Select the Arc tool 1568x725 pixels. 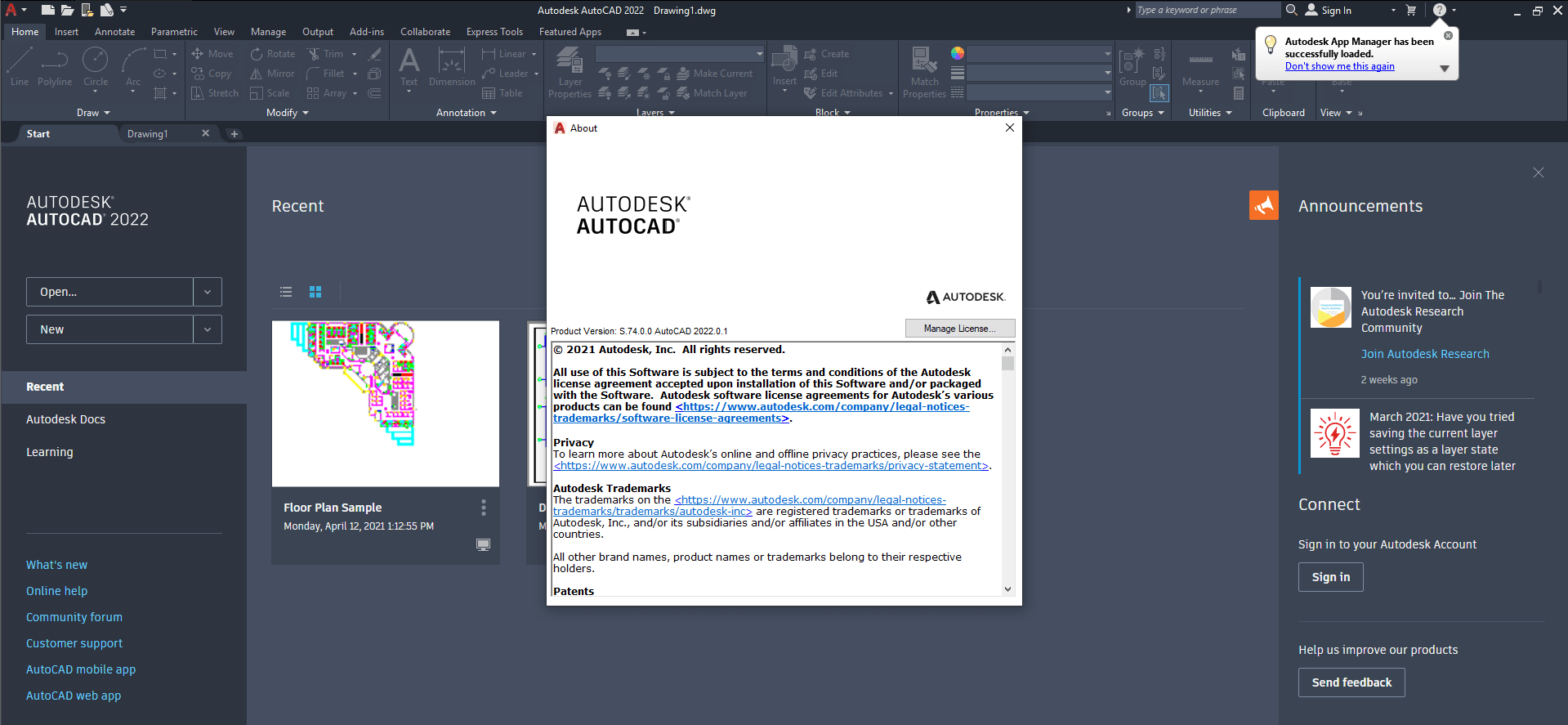[133, 66]
